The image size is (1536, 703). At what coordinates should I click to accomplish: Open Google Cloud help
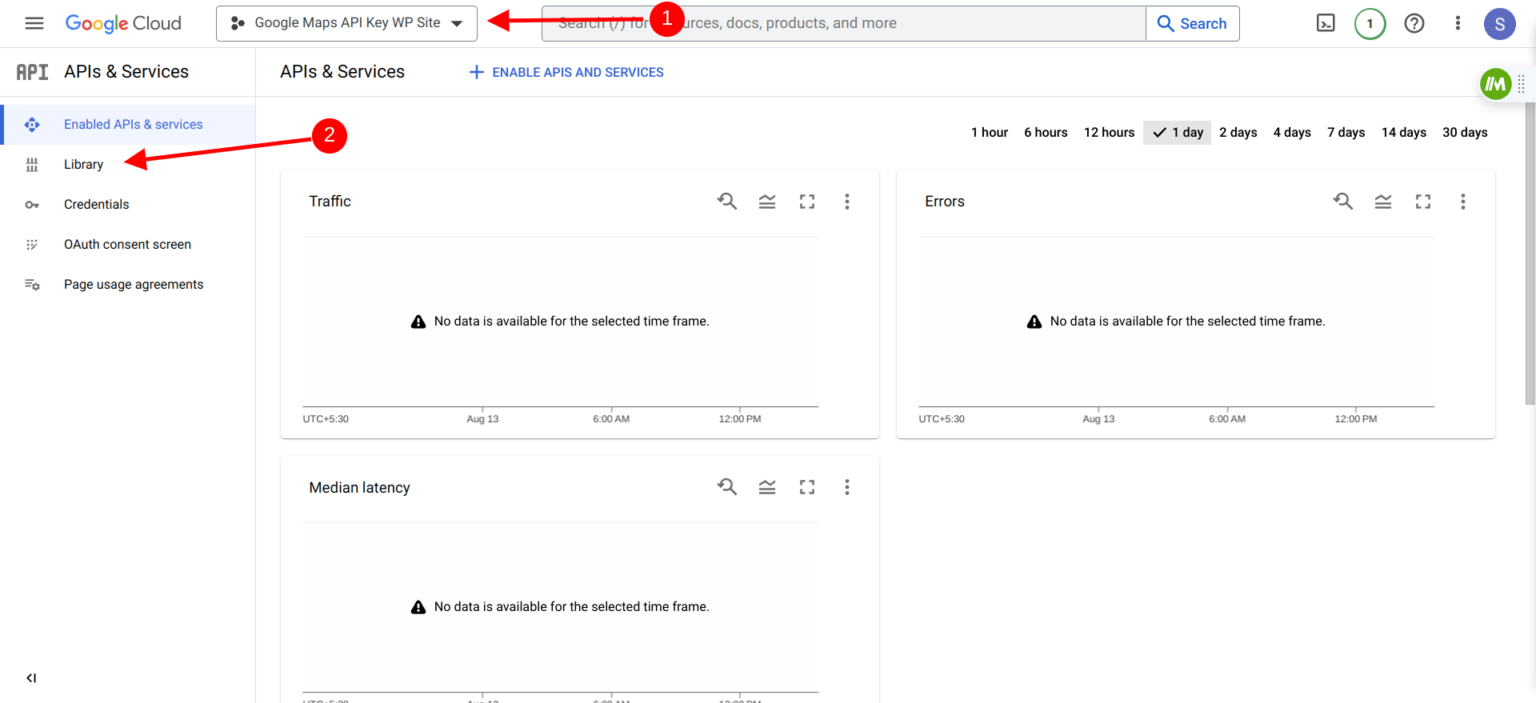tap(1414, 22)
